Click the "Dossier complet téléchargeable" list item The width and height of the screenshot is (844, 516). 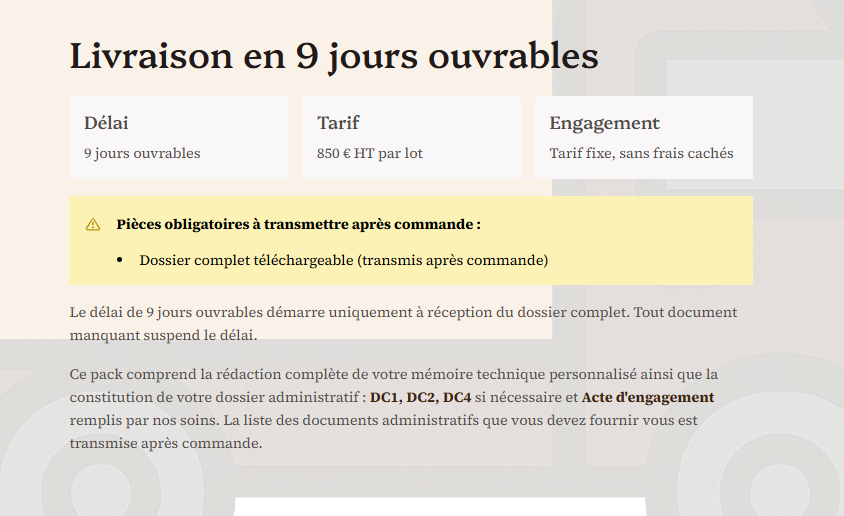point(343,260)
